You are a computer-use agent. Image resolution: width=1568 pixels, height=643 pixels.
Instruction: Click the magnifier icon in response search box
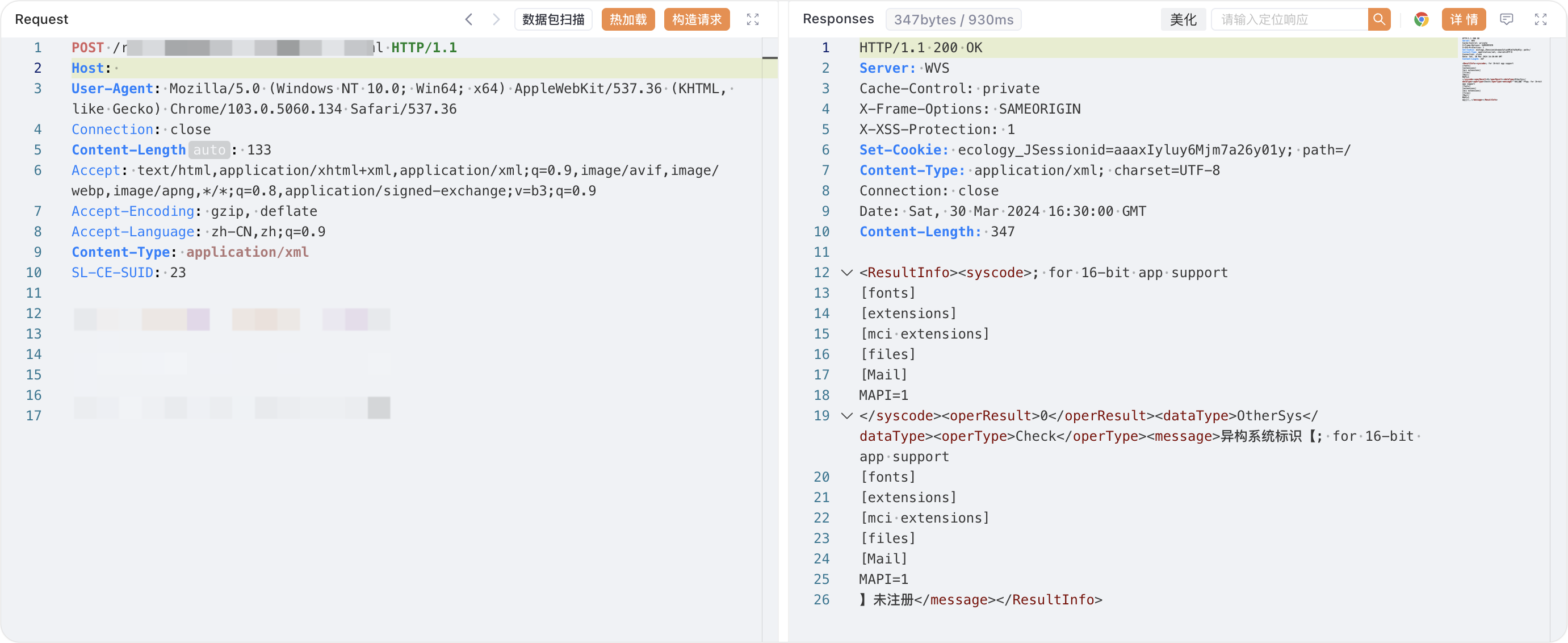[x=1379, y=19]
